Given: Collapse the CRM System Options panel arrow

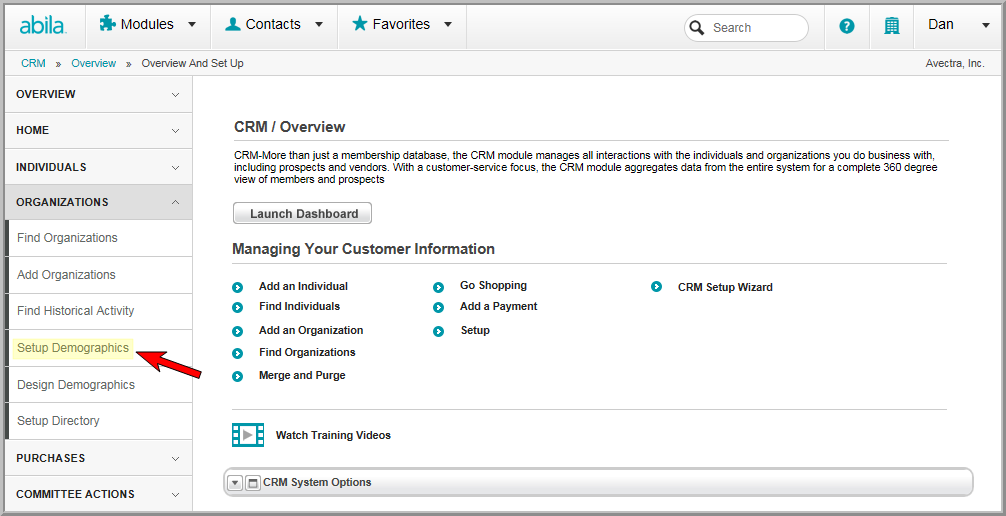Looking at the screenshot, I should point(235,483).
